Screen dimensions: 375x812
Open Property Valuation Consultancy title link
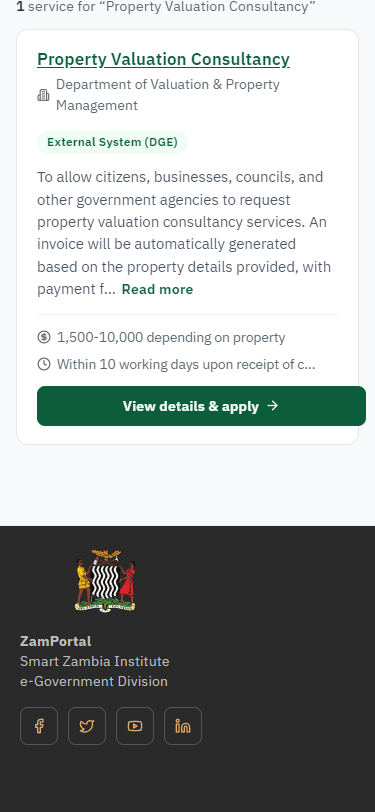pyautogui.click(x=163, y=60)
